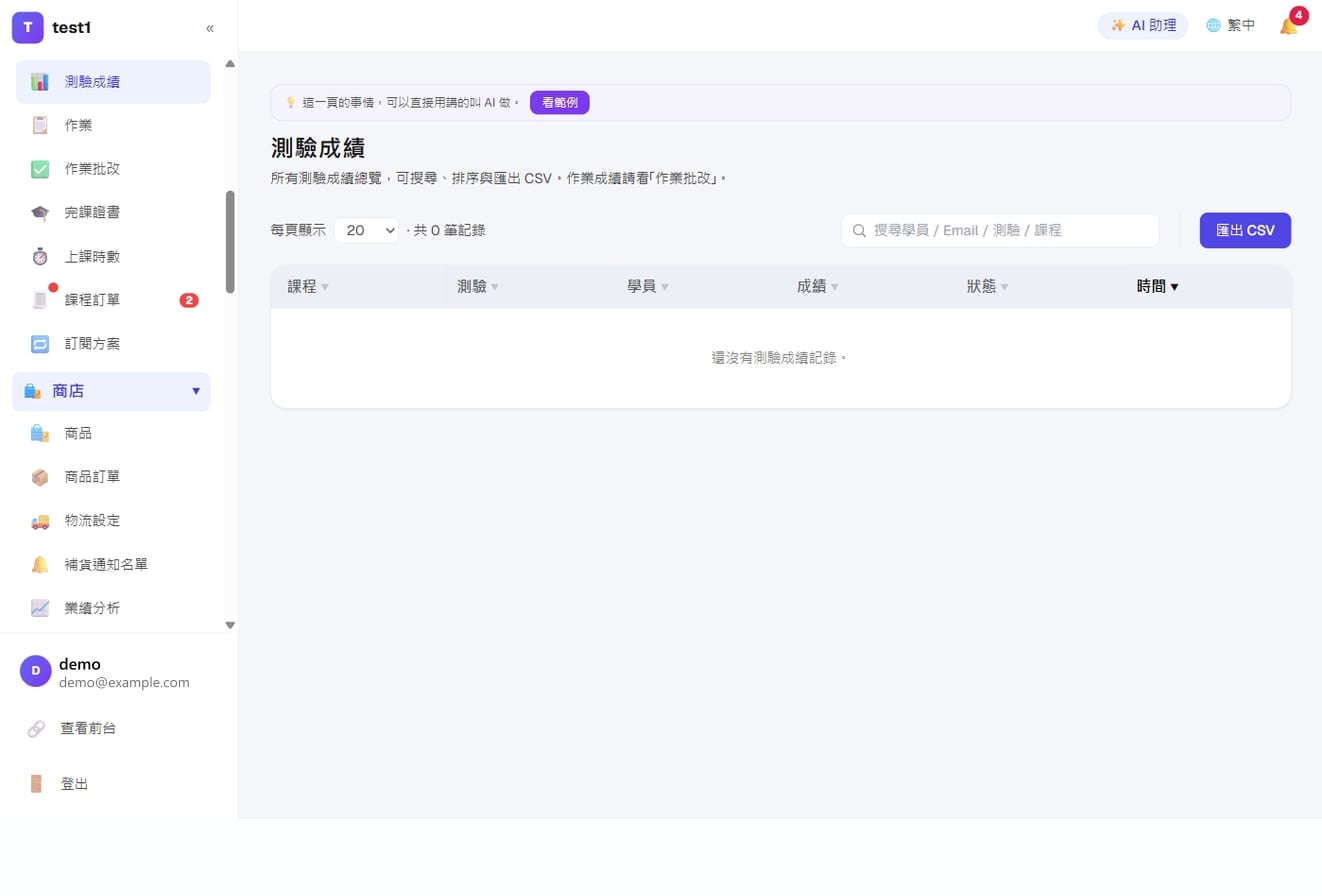Sort table by 學員 column
This screenshot has height=896, width=1322.
click(x=648, y=287)
